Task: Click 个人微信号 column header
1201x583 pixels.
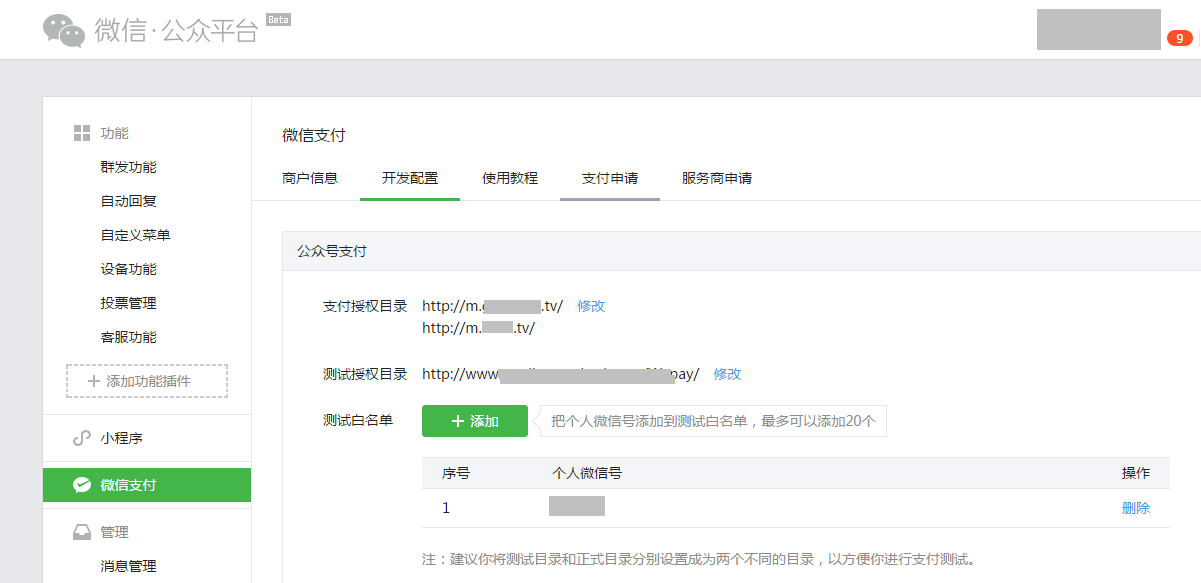Action: coord(587,473)
